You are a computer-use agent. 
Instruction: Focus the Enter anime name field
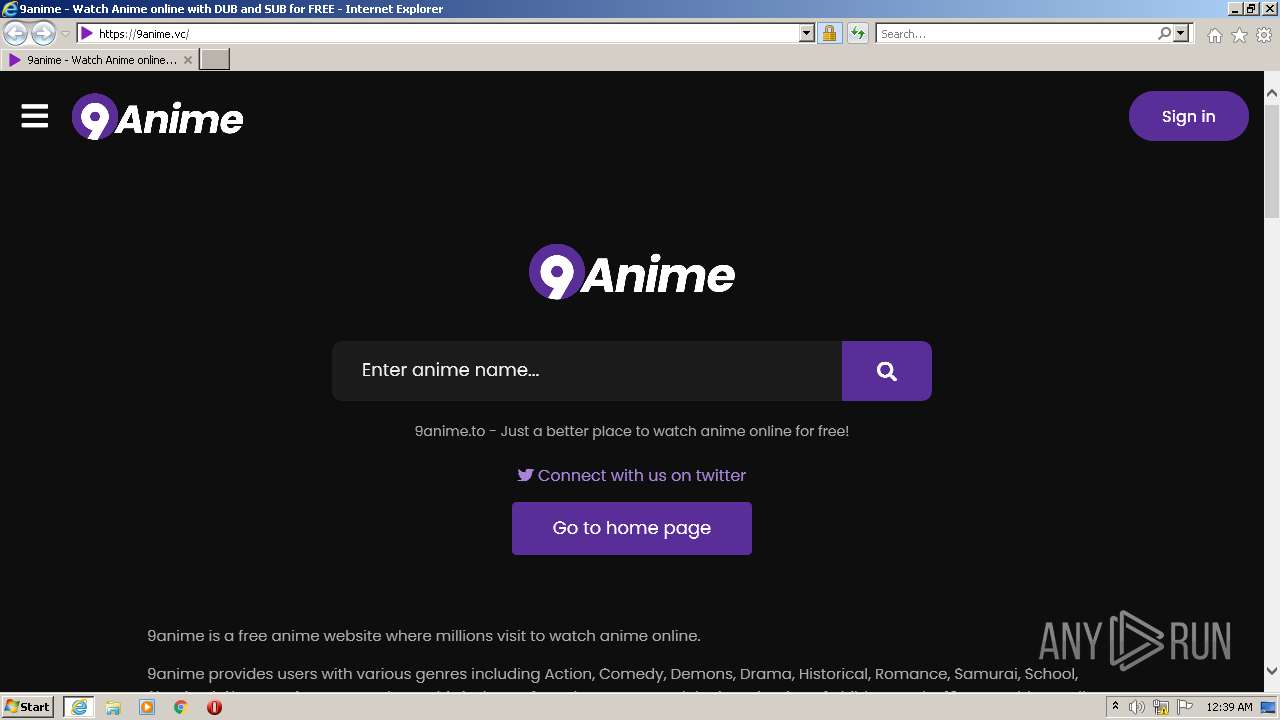point(587,371)
